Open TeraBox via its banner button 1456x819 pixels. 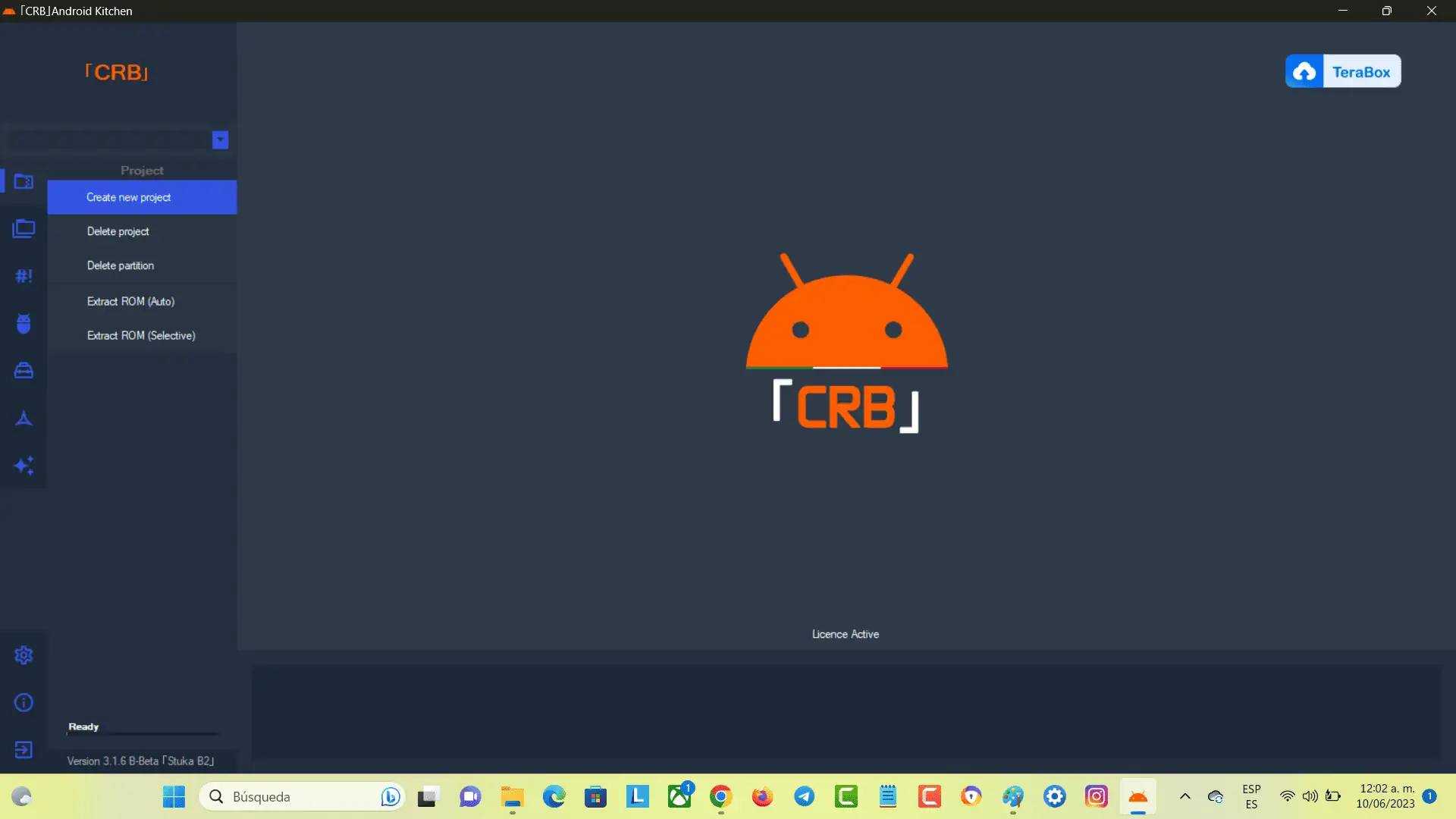click(1342, 71)
